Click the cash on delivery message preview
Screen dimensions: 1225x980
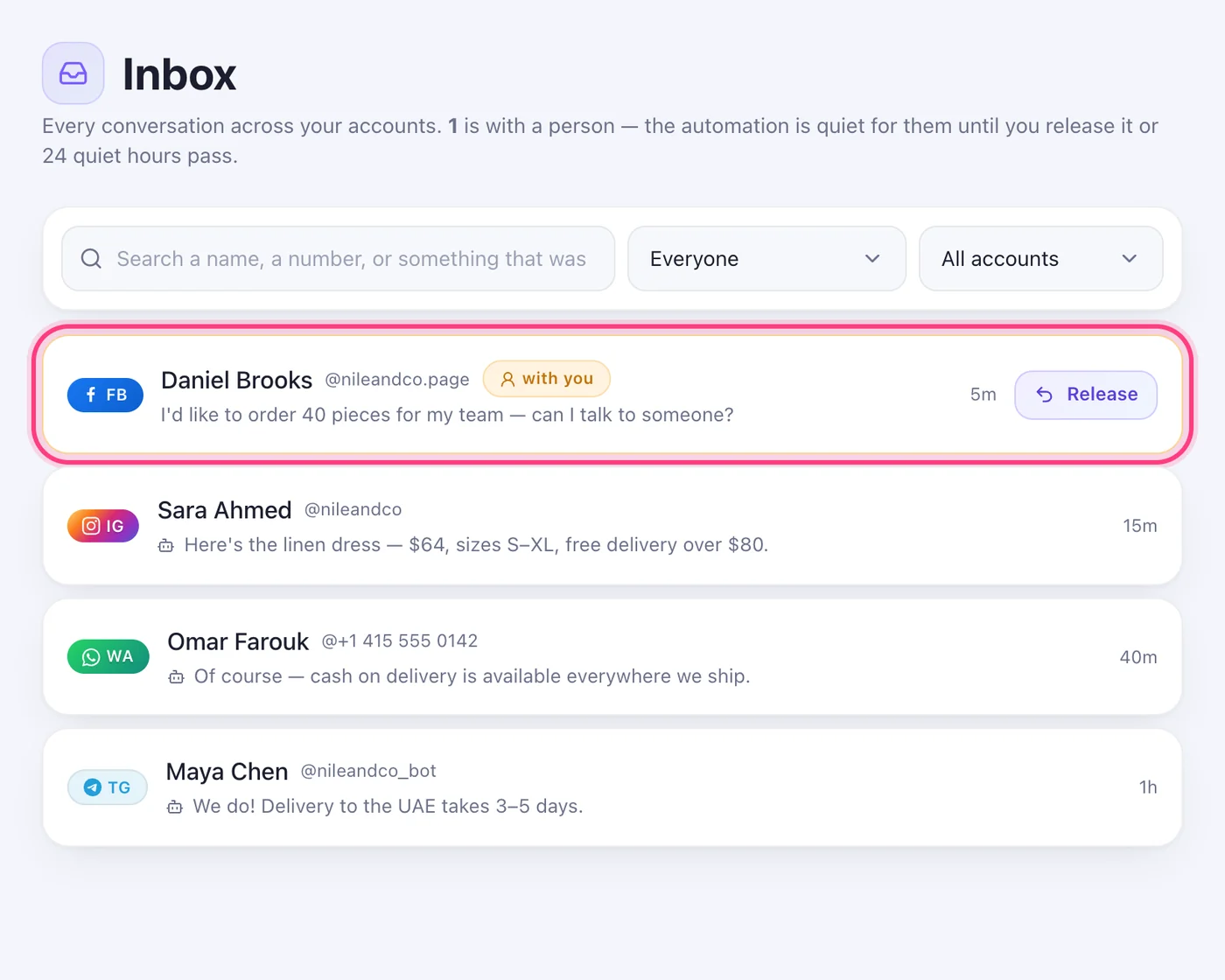click(x=472, y=676)
